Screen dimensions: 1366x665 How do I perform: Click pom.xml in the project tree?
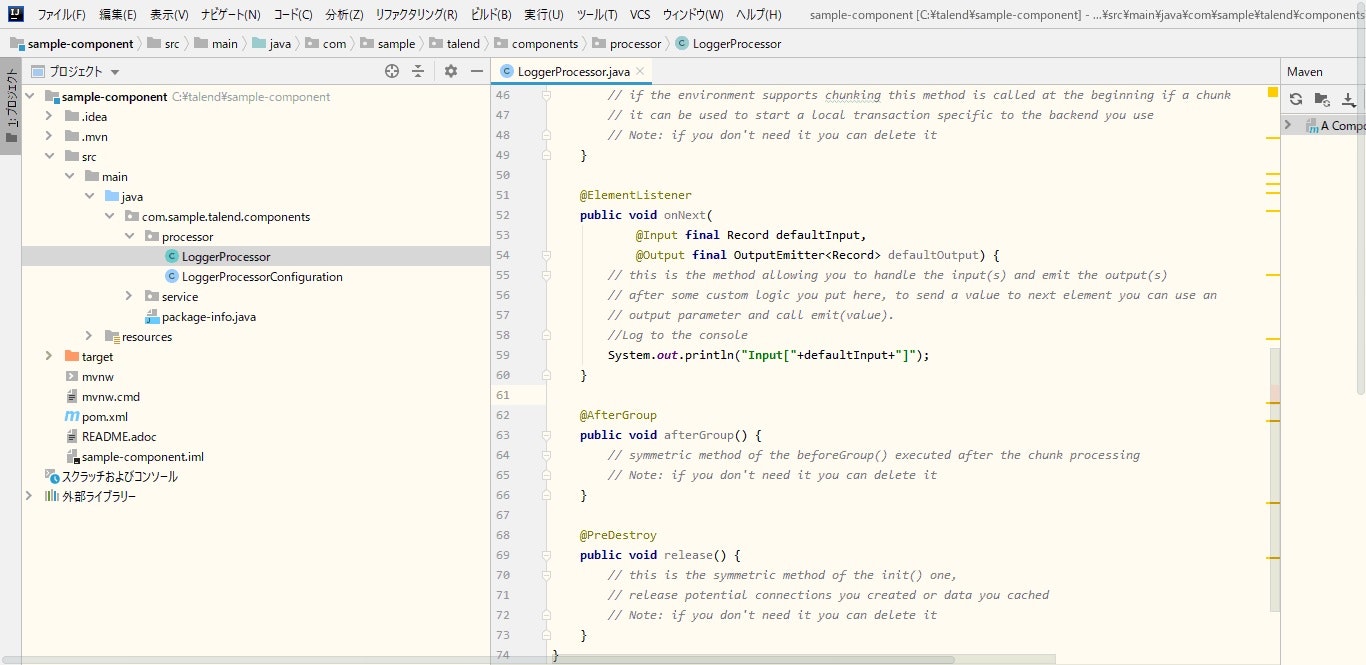point(104,416)
